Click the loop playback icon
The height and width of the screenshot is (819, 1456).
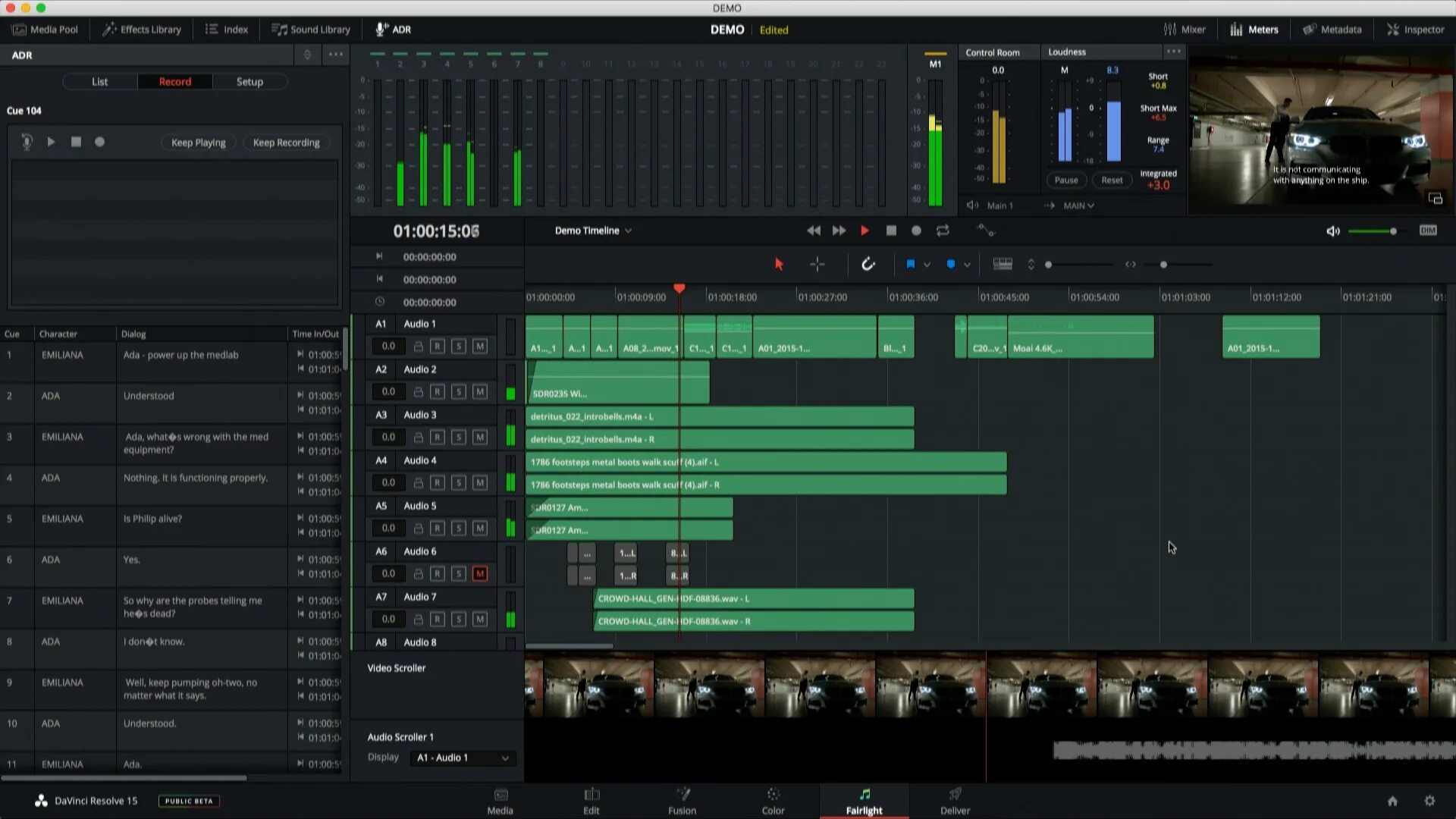[943, 231]
